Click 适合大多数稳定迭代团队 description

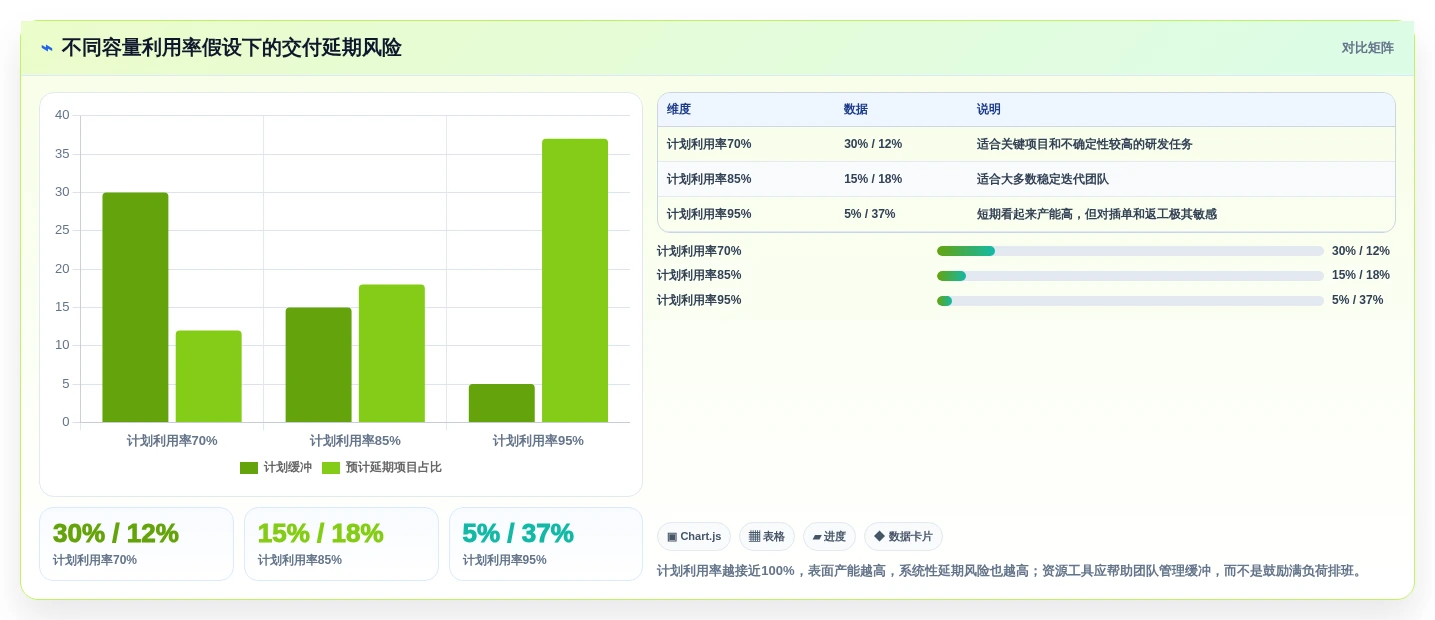pos(1043,179)
